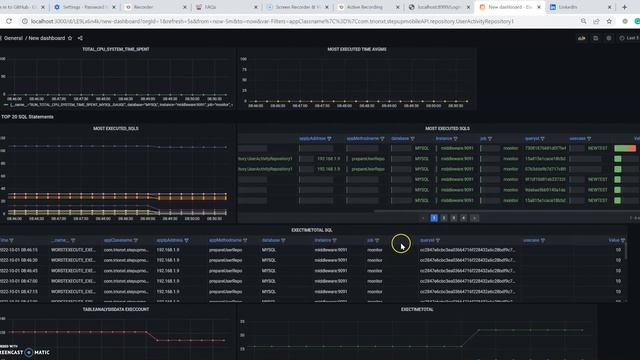The image size is (640, 360).
Task: Filter usecase column in Most Executed SQLs
Action: tap(589, 139)
